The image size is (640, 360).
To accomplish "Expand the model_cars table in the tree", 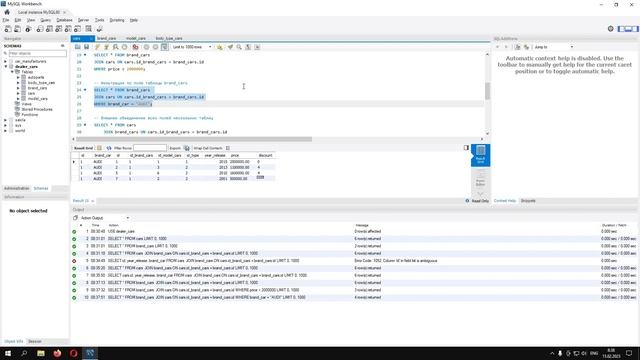I will click(x=18, y=99).
